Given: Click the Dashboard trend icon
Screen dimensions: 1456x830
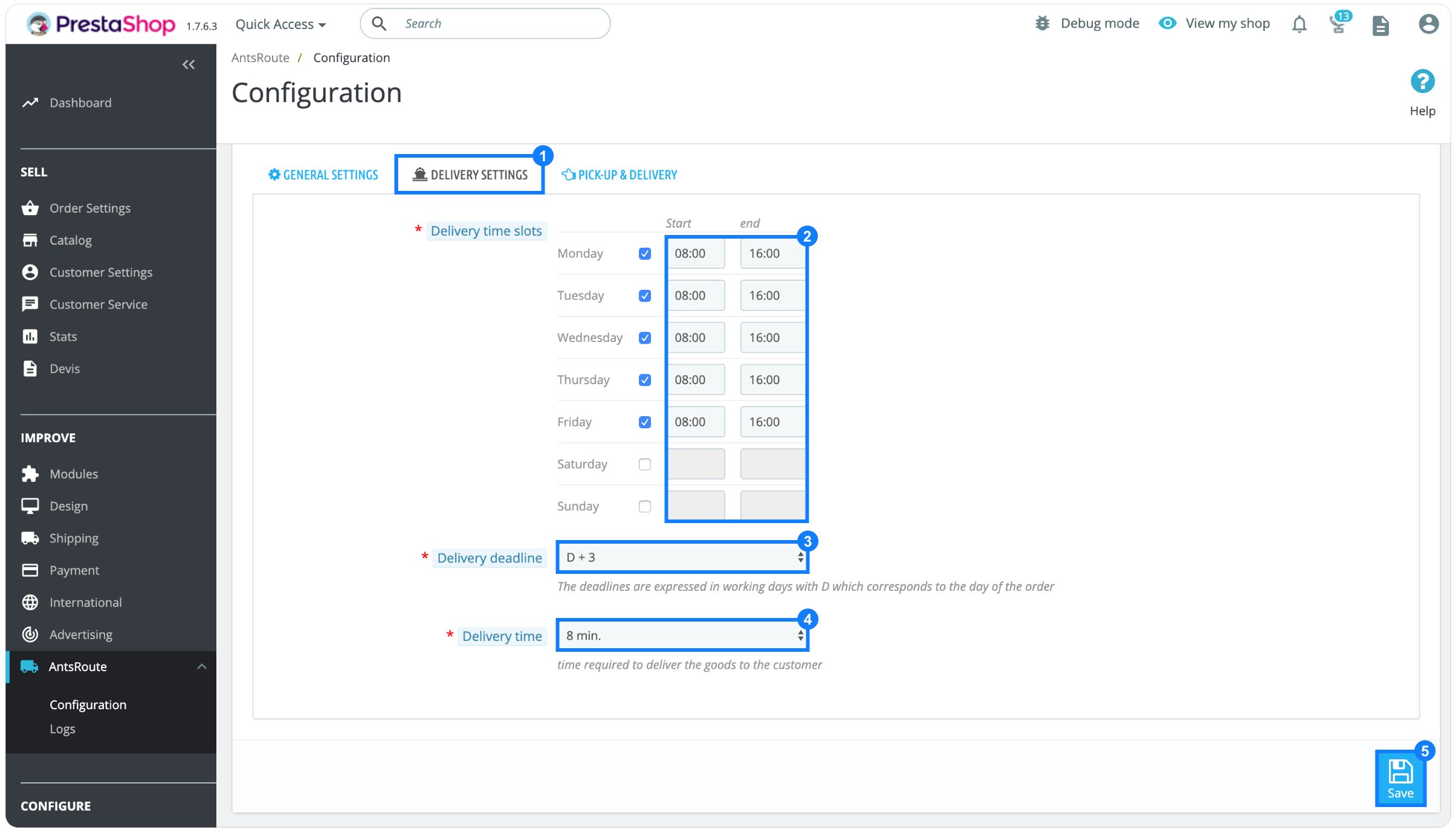Looking at the screenshot, I should click(x=30, y=103).
